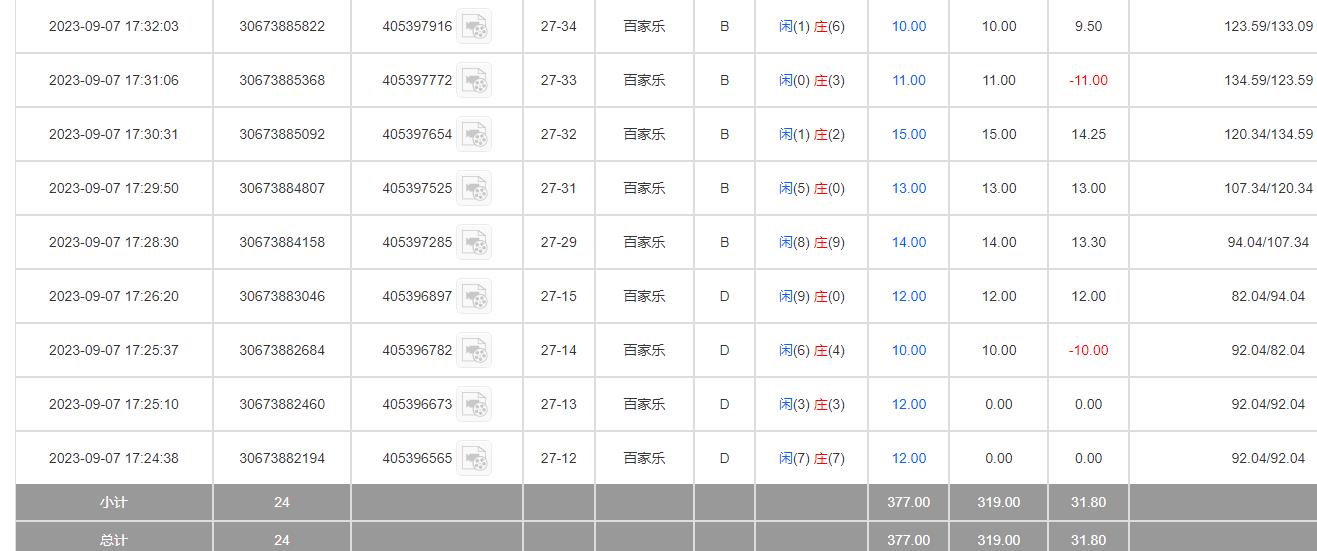Click timestamp 2023-09-07 17:31:06

coord(114,80)
